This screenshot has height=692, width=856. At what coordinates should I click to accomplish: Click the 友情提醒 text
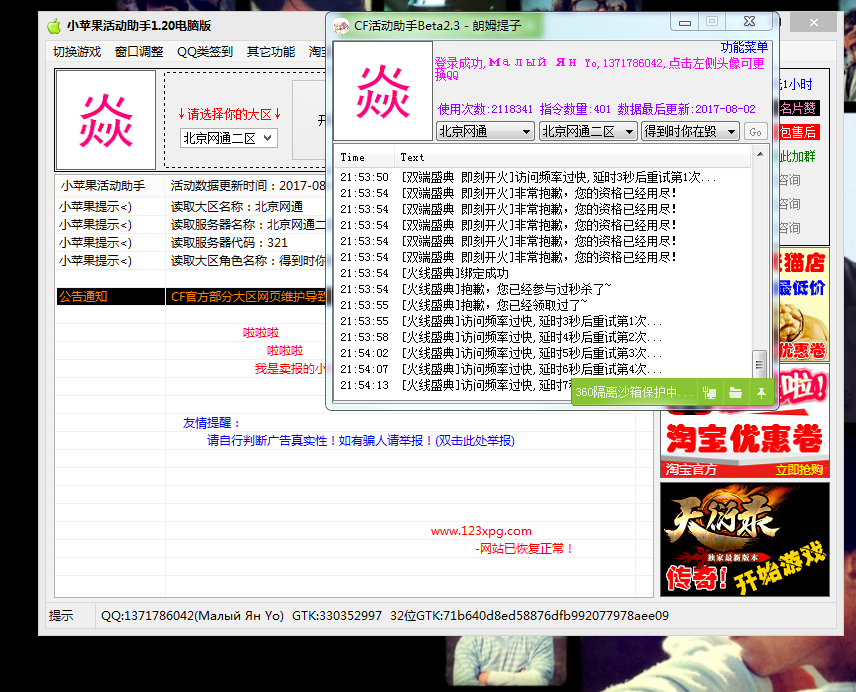click(212, 423)
